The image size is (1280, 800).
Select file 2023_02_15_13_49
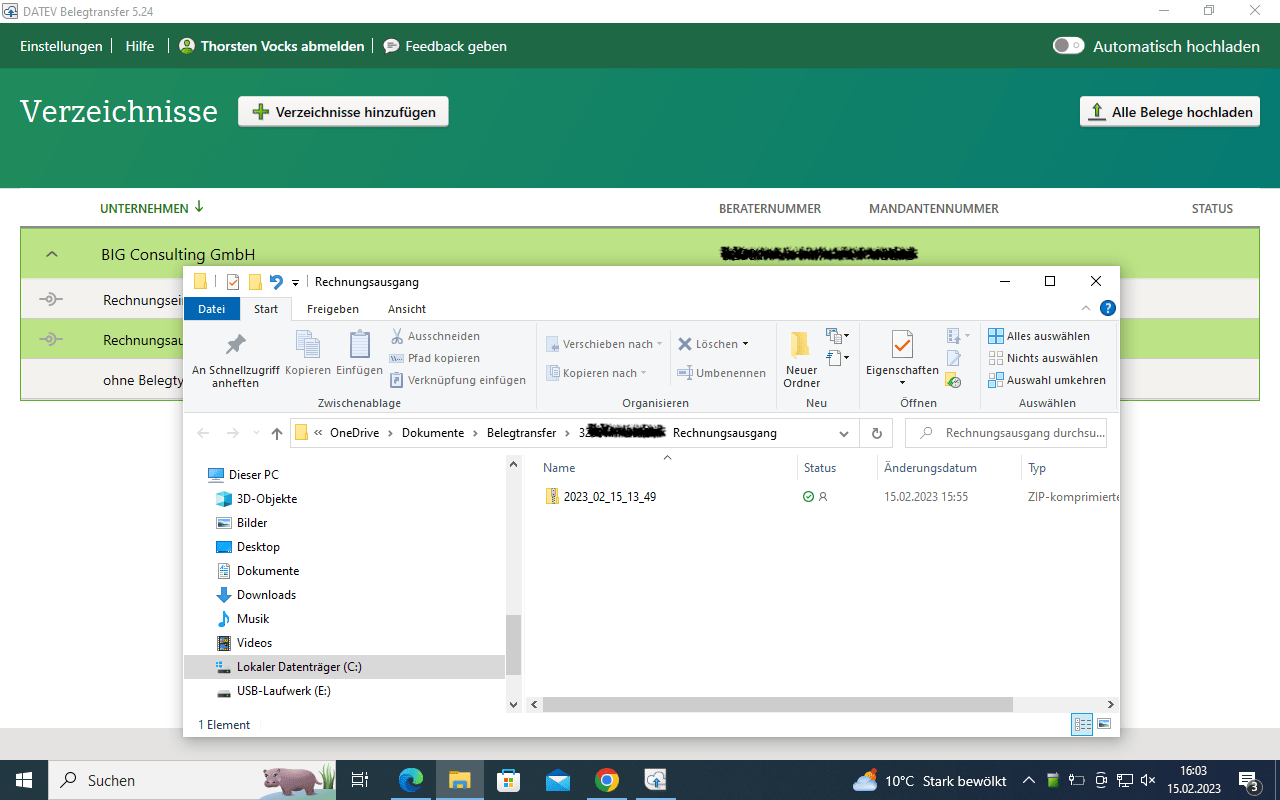pos(610,496)
